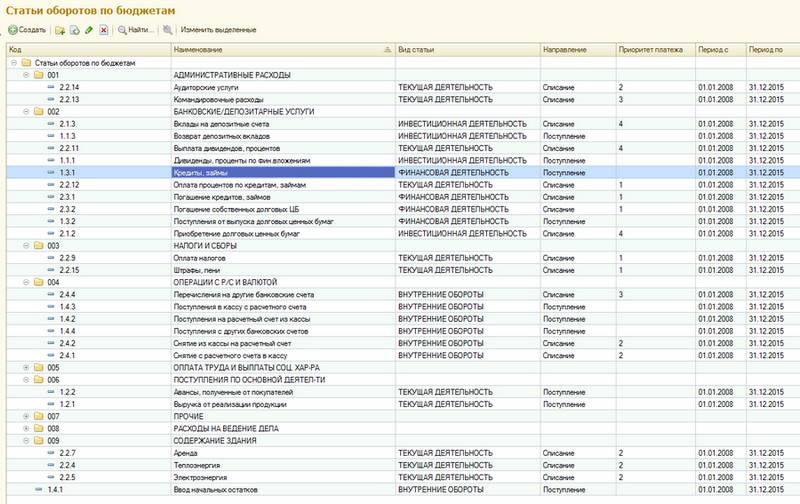Click the green Создать plus icon
The height and width of the screenshot is (504, 800).
pyautogui.click(x=13, y=30)
